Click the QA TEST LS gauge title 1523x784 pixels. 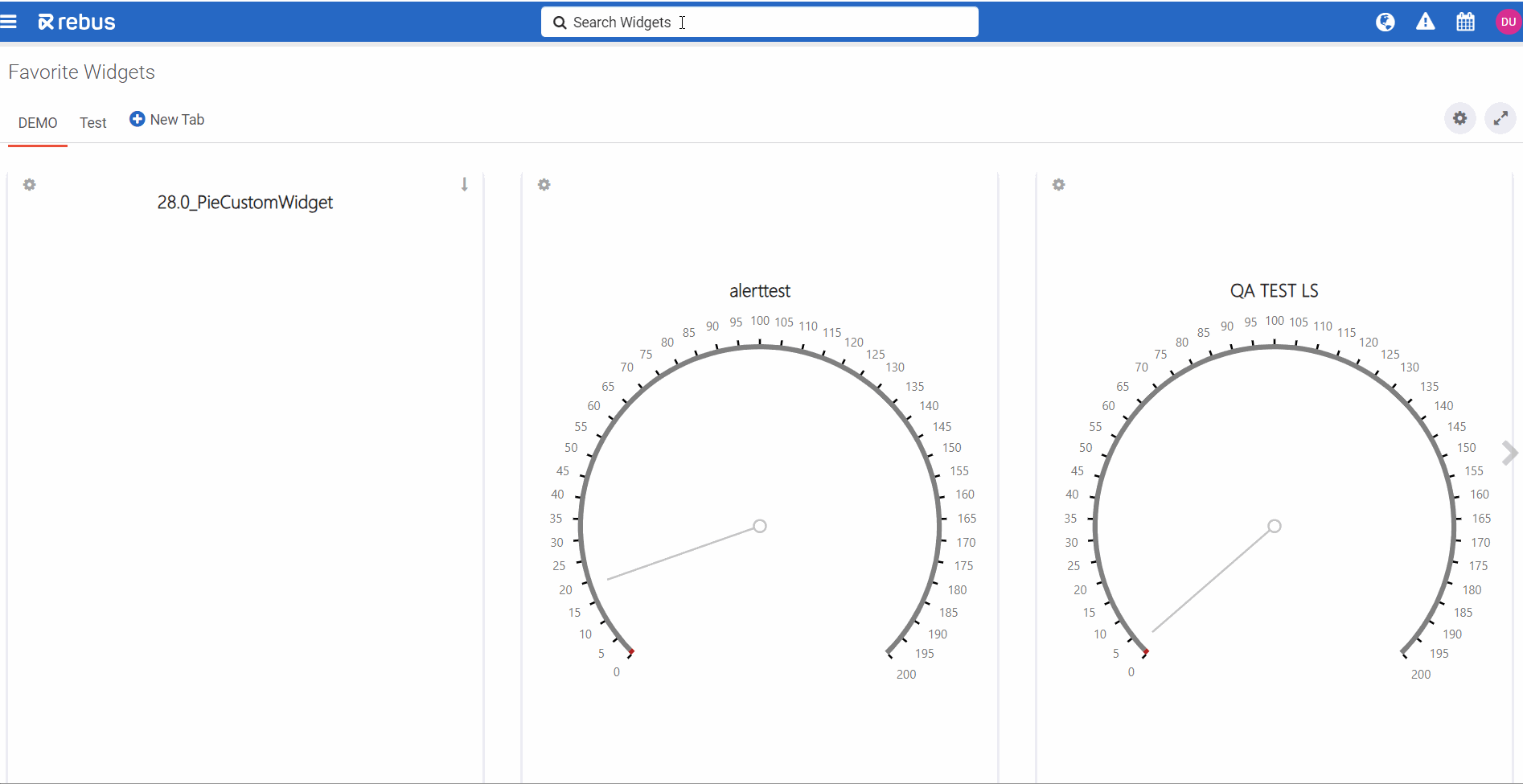coord(1274,291)
